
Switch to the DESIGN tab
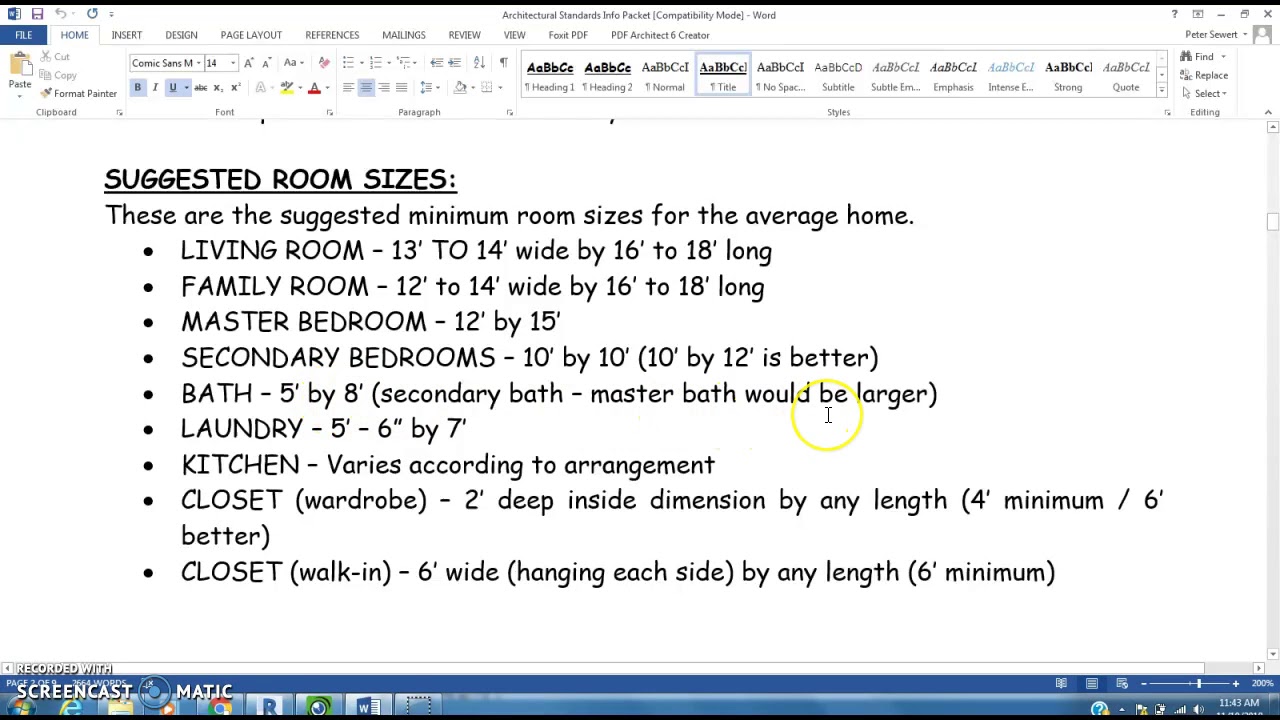[181, 35]
